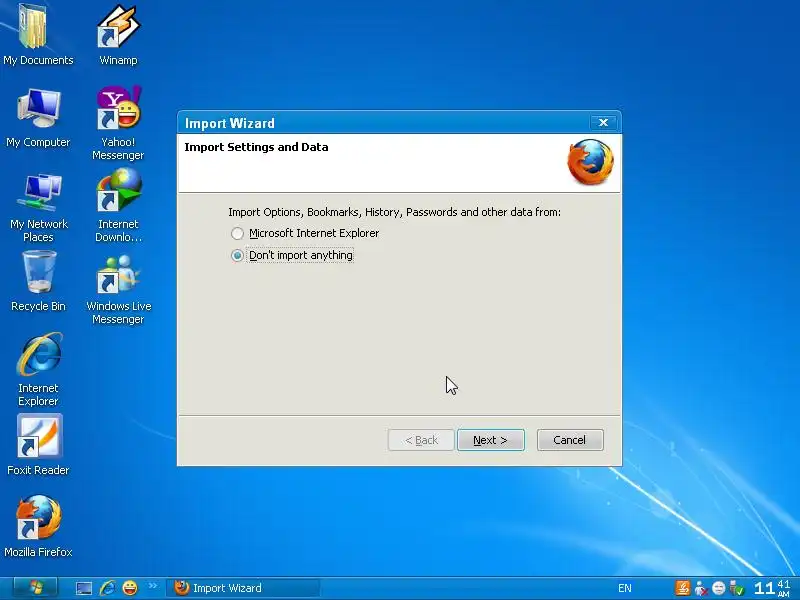Open the My Documents desktop folder
The image size is (800, 600).
click(38, 35)
